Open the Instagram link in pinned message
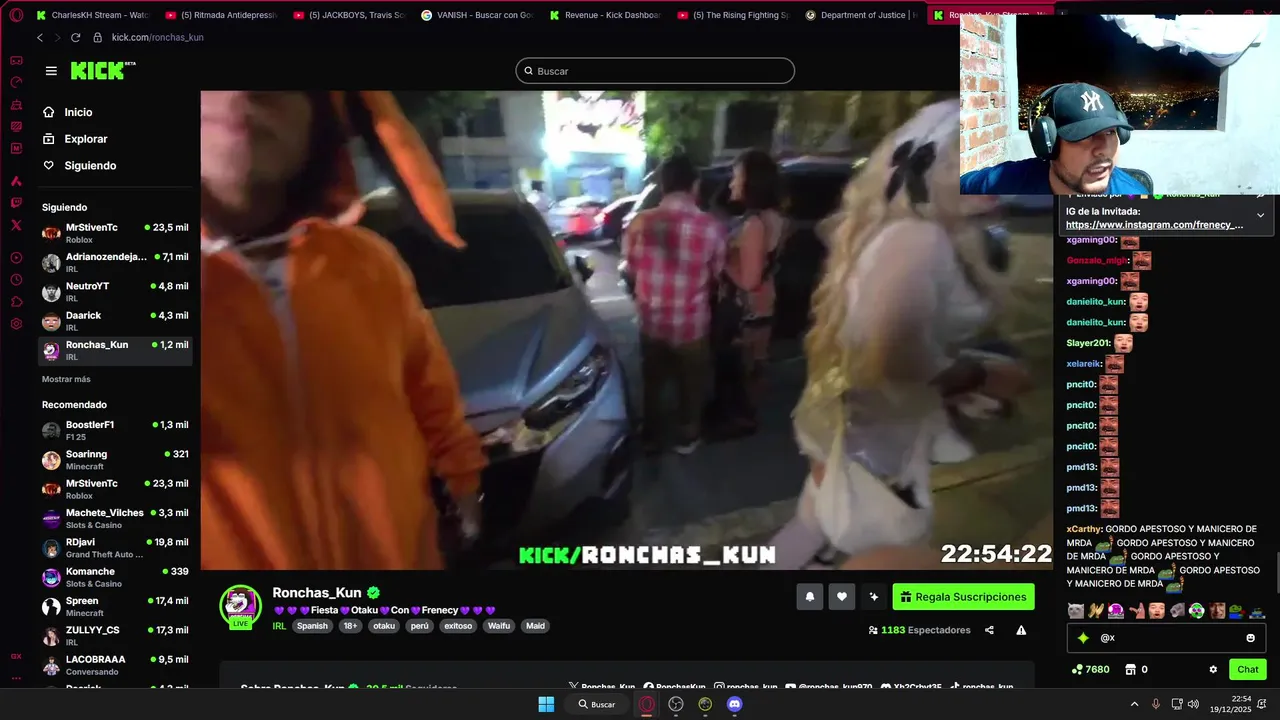 point(1155,225)
